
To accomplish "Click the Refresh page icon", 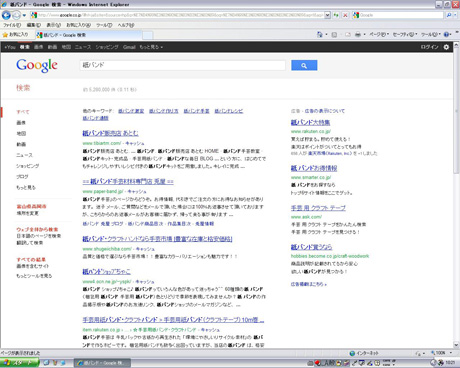I will [x=336, y=15].
